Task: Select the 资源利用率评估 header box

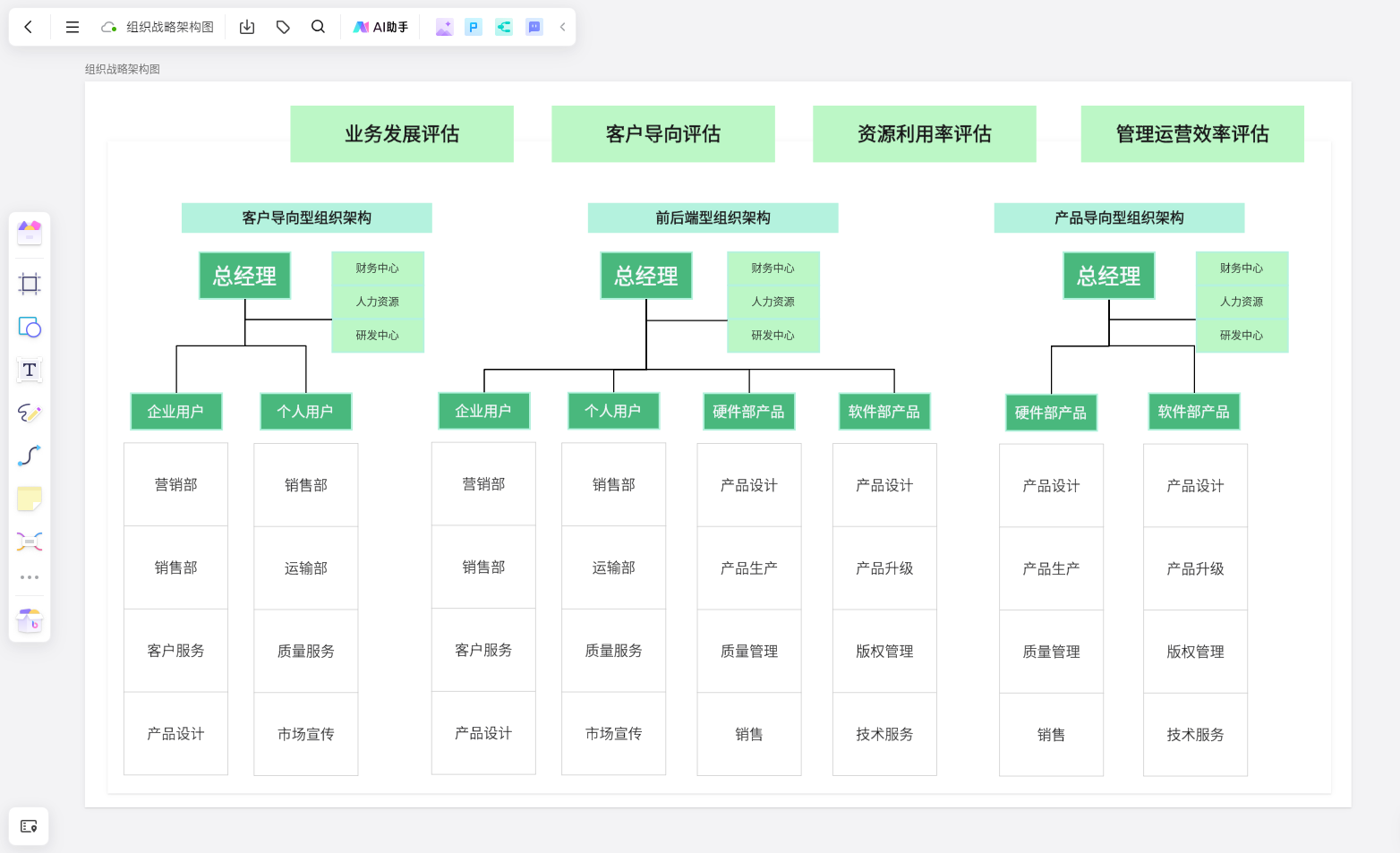Action: pos(925,134)
